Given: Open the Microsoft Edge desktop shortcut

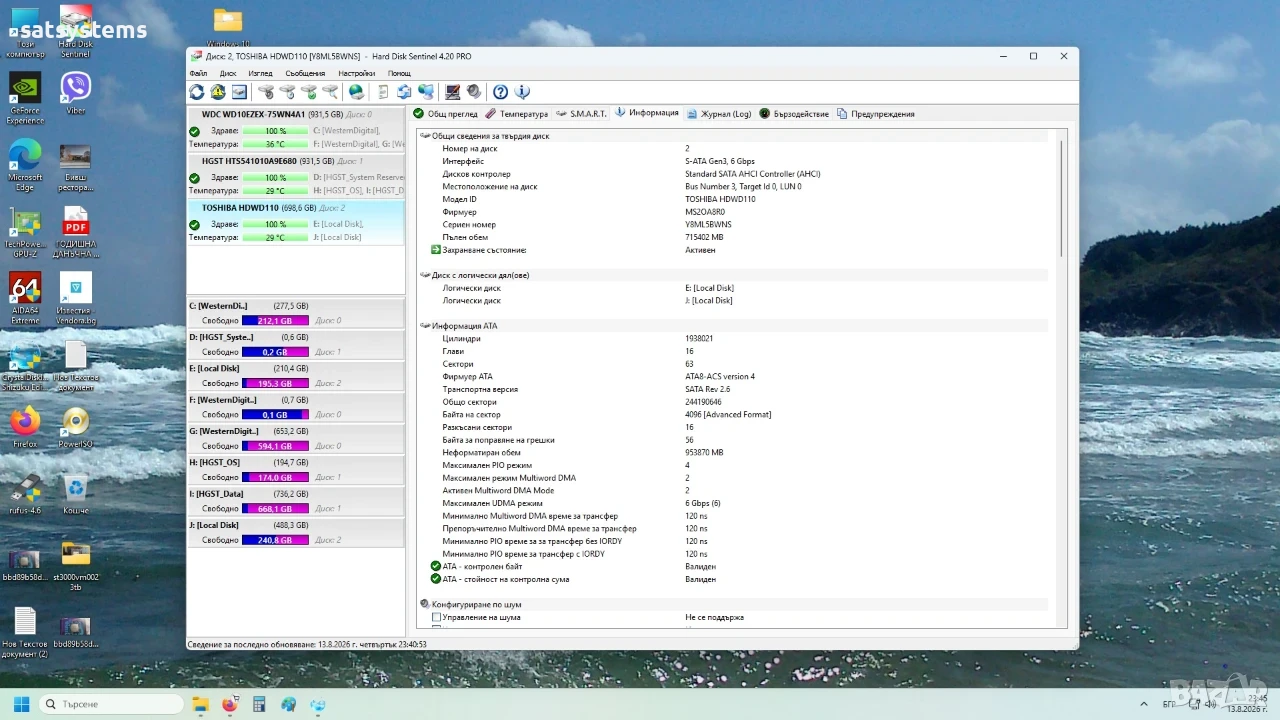Looking at the screenshot, I should (x=25, y=164).
